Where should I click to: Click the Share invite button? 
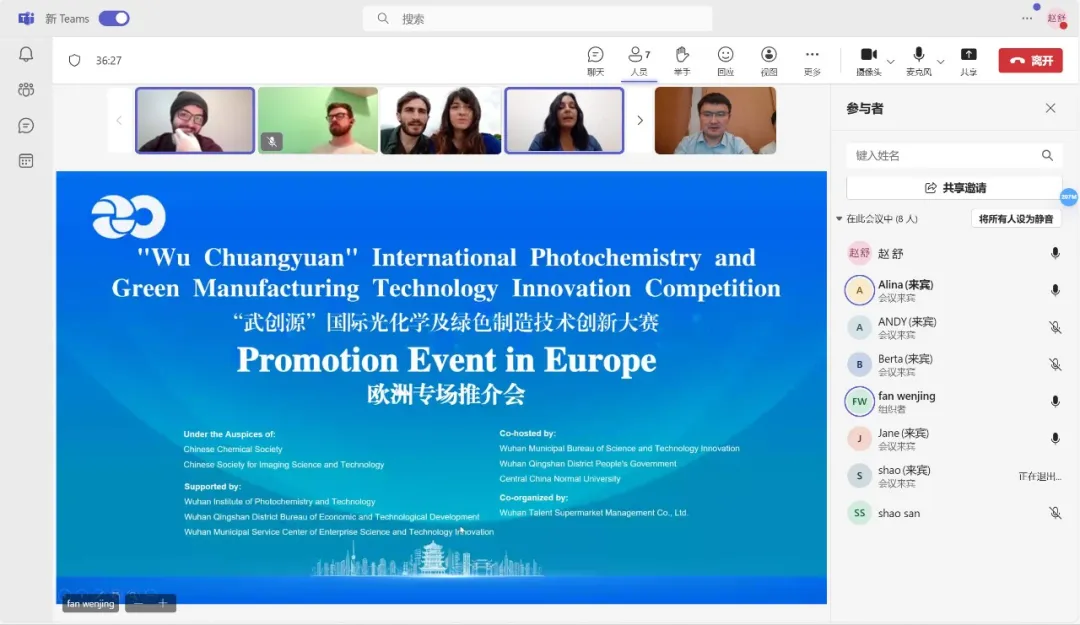[955, 188]
